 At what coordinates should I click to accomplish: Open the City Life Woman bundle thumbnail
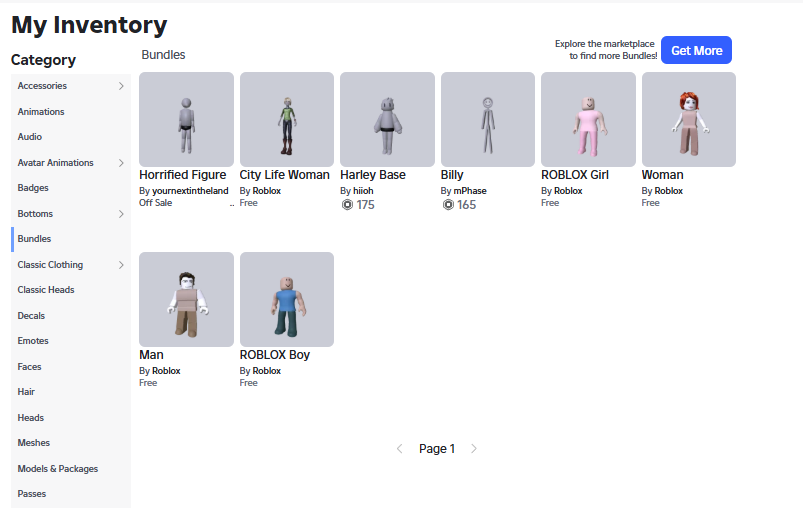click(287, 119)
